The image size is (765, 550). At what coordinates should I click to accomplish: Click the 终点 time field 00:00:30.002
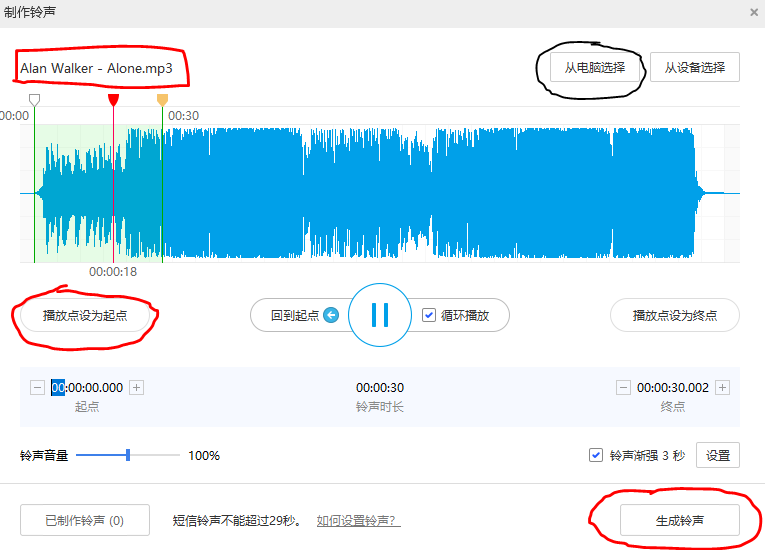673,387
